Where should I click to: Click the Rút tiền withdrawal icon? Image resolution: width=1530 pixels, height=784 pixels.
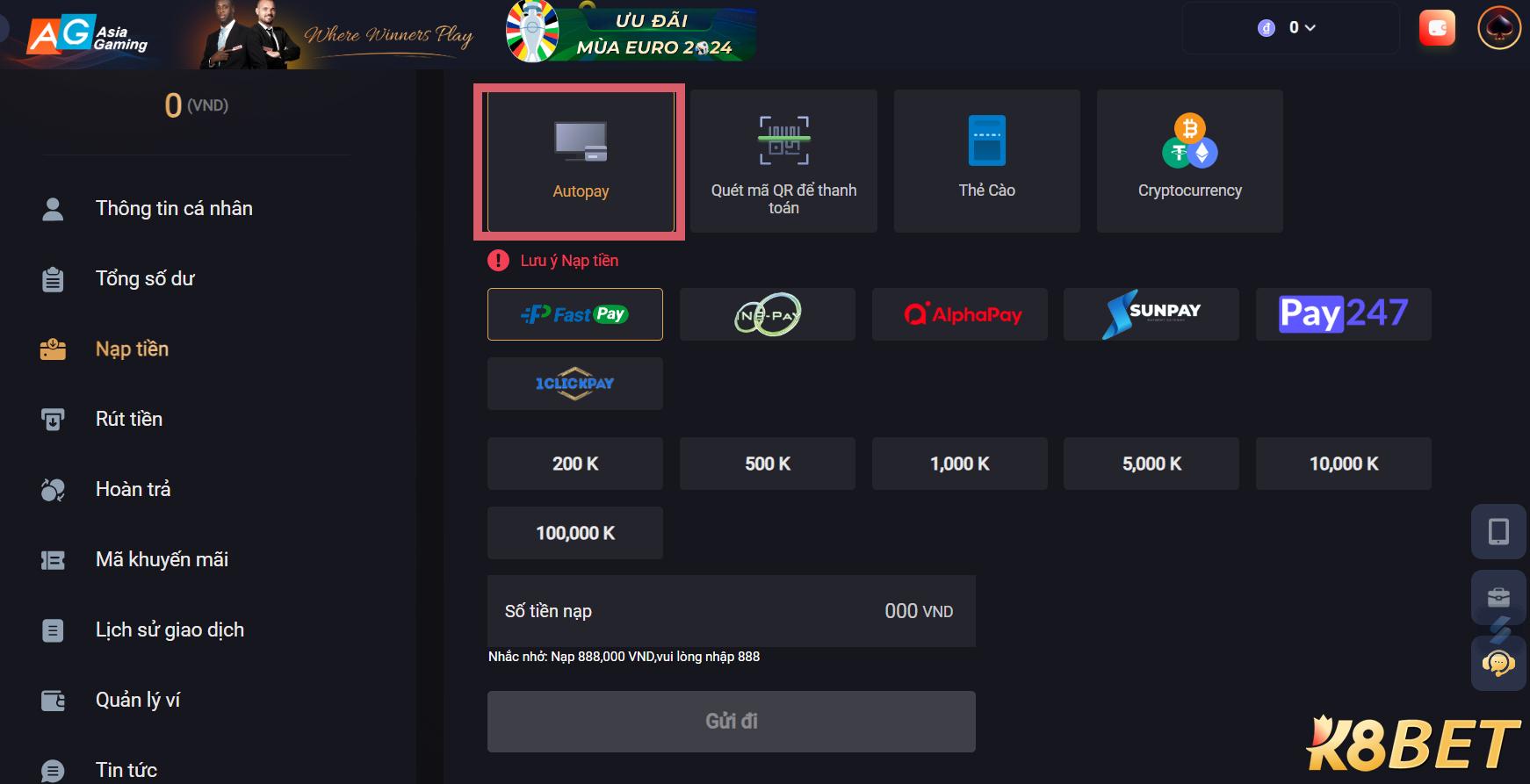tap(53, 420)
